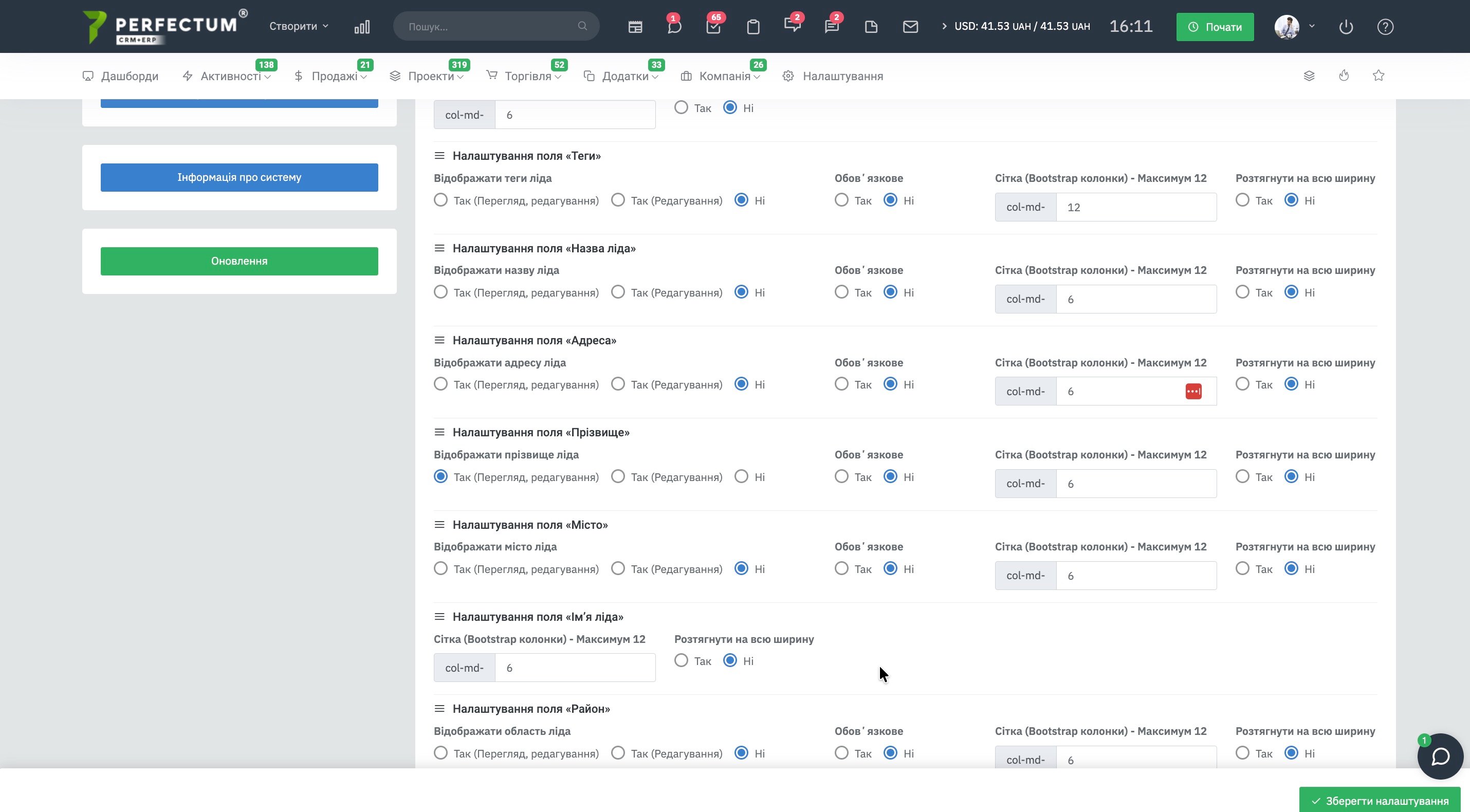Open the mail envelope icon
Image resolution: width=1470 pixels, height=812 pixels.
tap(910, 27)
